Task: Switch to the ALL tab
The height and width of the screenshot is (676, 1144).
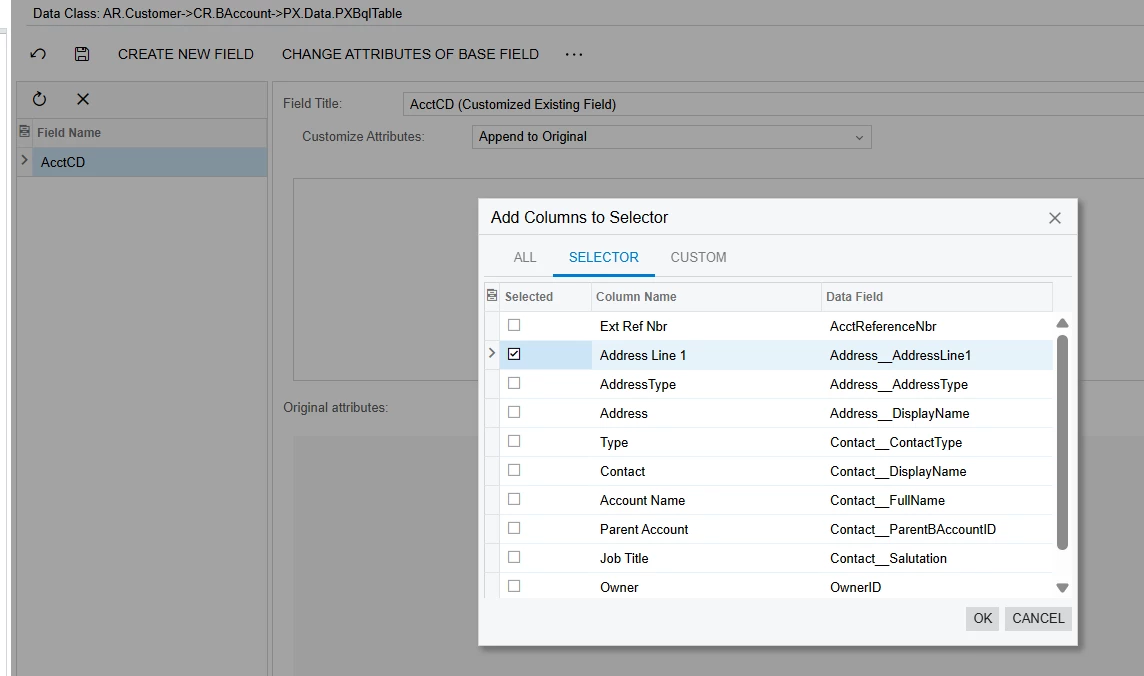Action: click(525, 257)
